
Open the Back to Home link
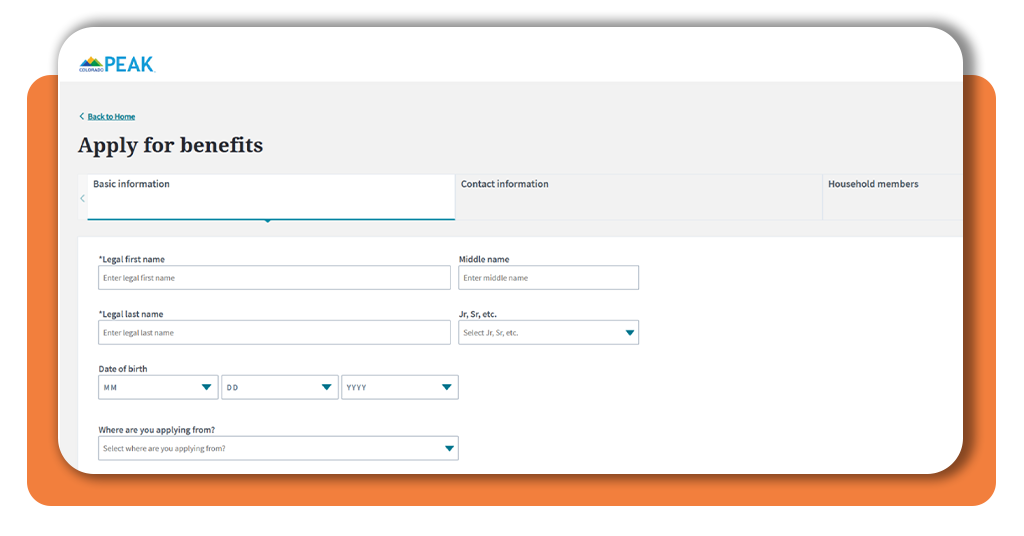pyautogui.click(x=111, y=116)
